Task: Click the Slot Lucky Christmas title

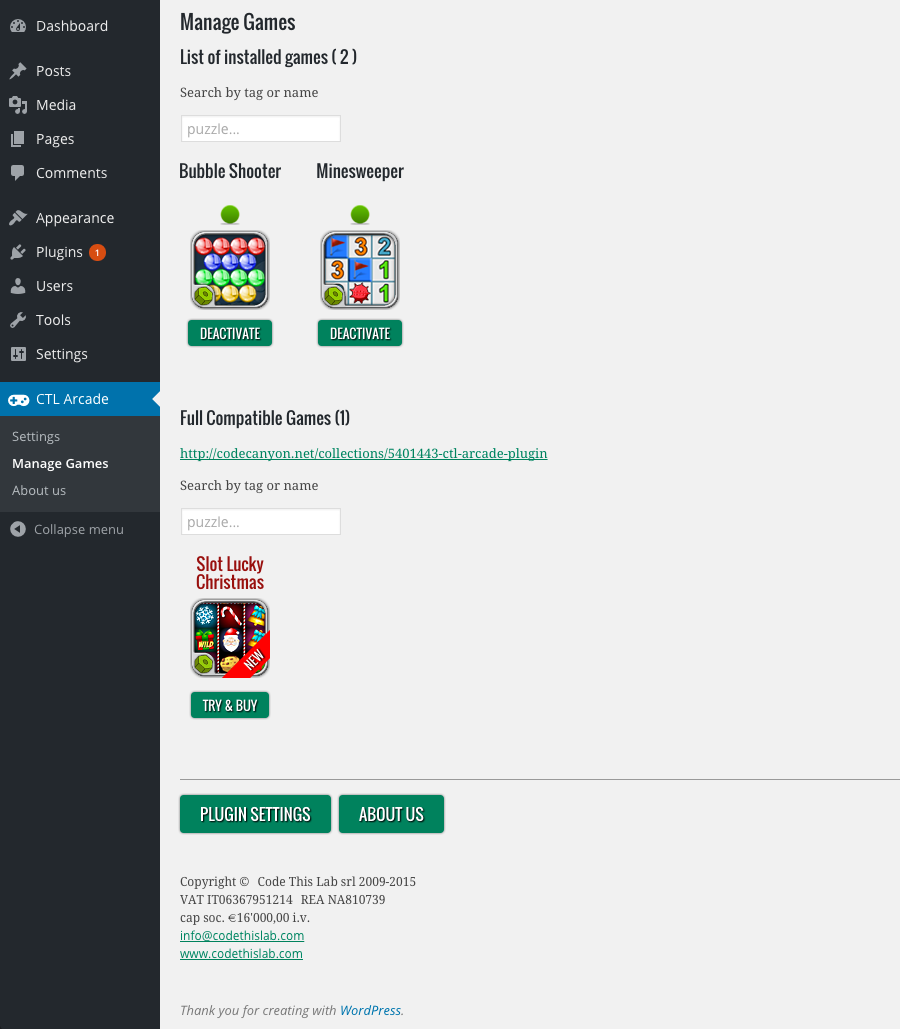Action: click(230, 573)
